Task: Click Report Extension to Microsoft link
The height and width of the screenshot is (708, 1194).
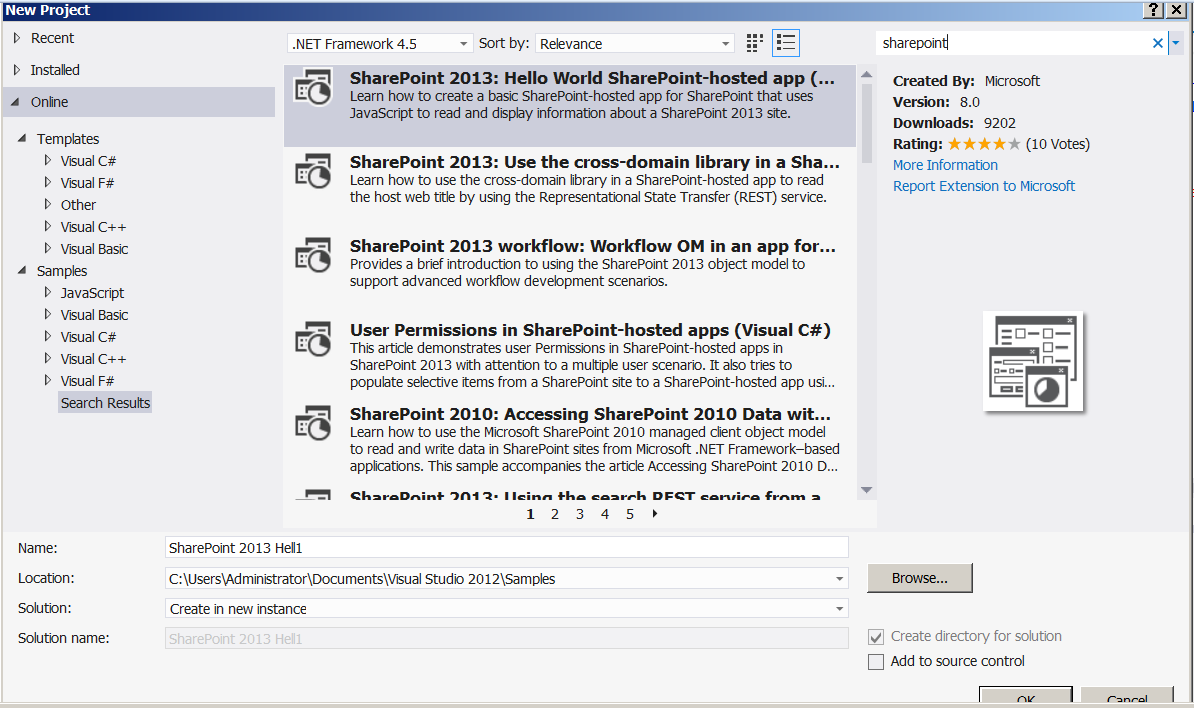Action: (984, 187)
